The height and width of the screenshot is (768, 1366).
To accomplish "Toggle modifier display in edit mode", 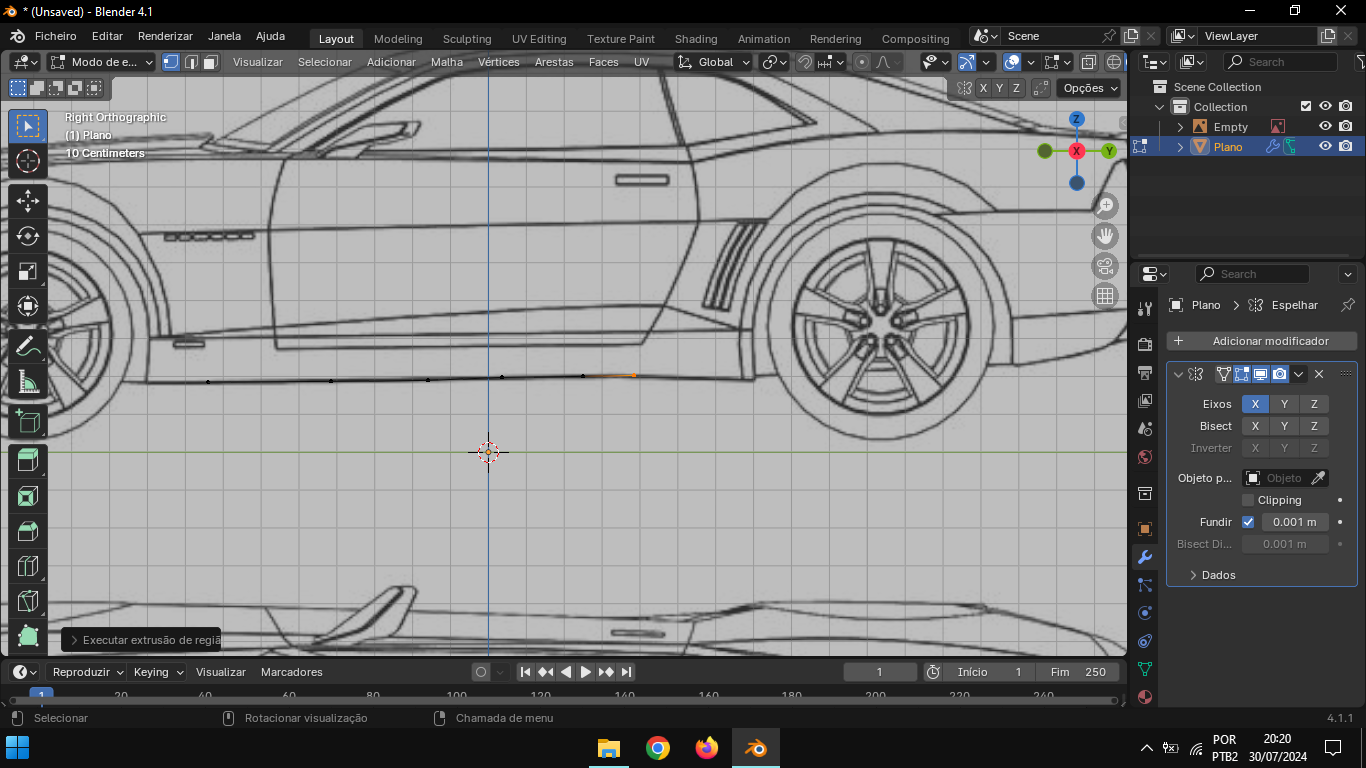I will [x=1242, y=374].
